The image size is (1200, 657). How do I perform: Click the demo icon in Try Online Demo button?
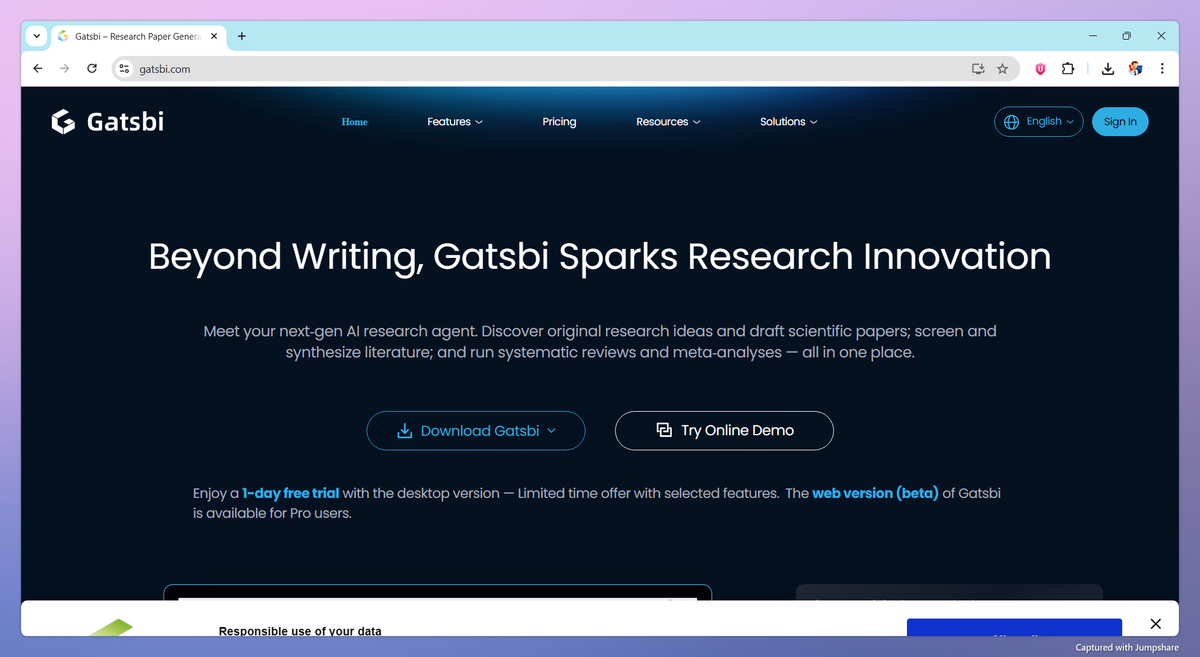pyautogui.click(x=662, y=430)
